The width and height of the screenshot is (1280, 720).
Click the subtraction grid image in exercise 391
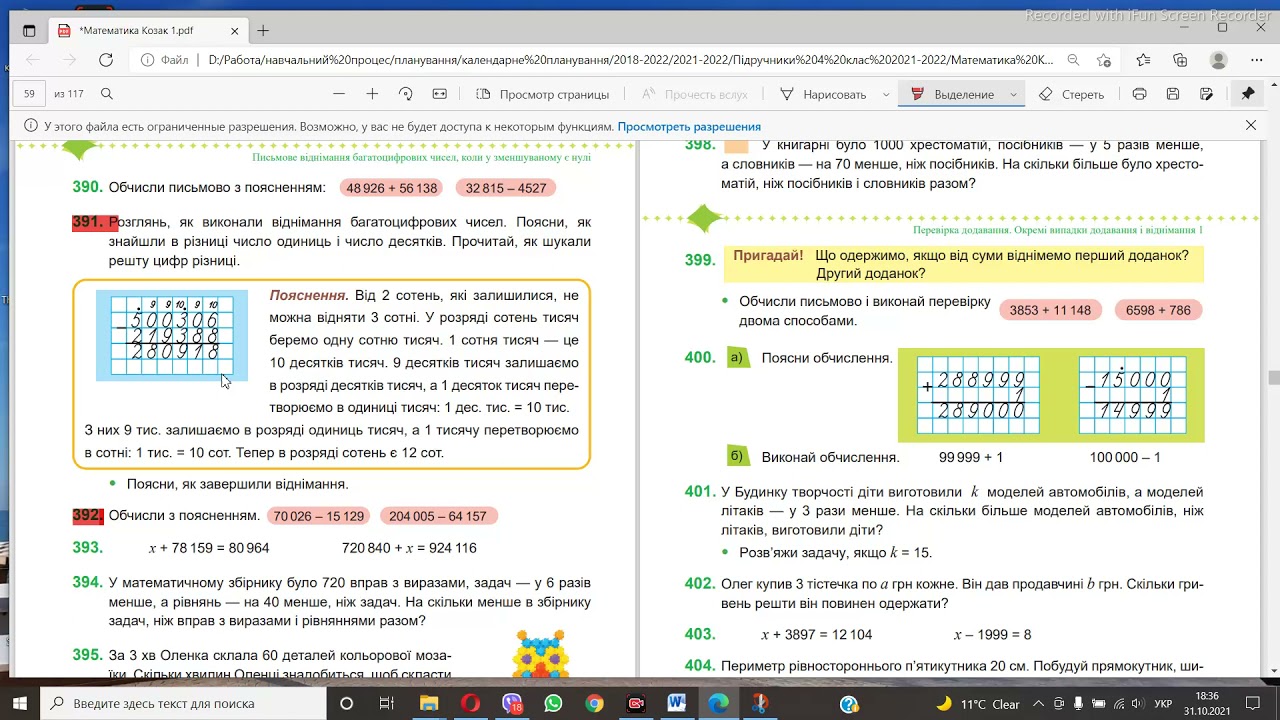pos(172,335)
